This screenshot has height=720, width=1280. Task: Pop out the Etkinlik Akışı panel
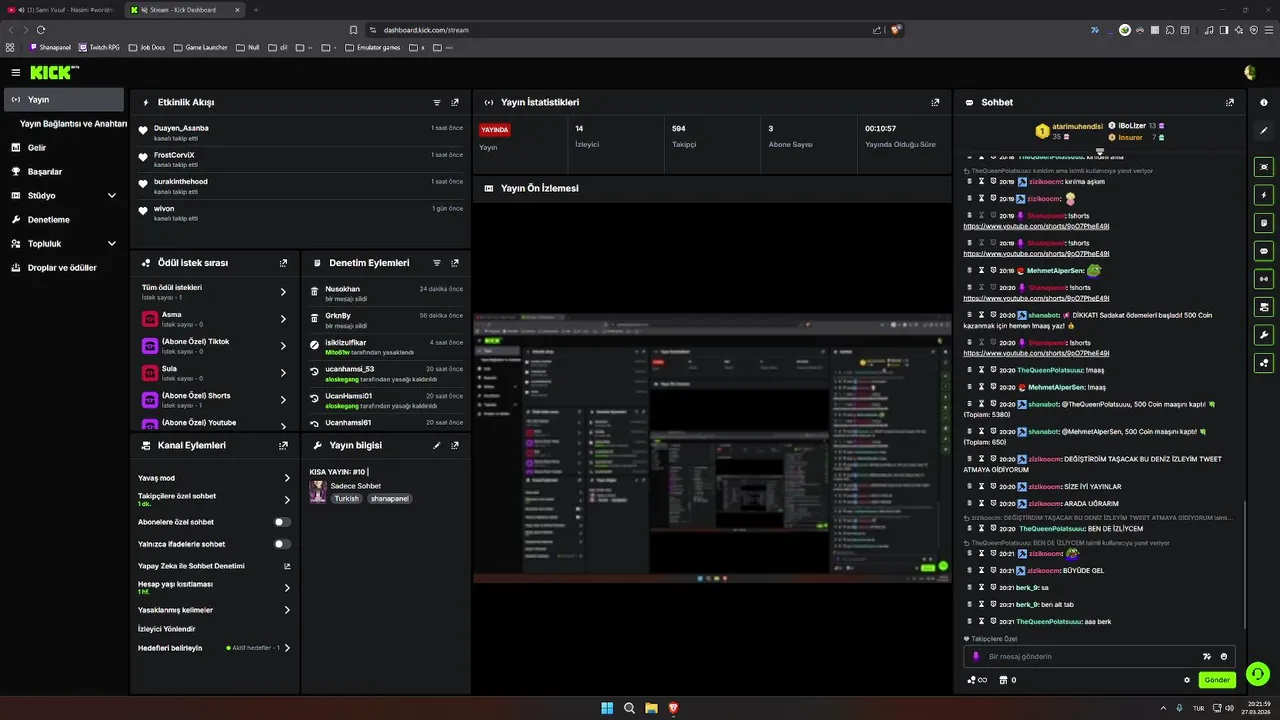pyautogui.click(x=455, y=102)
